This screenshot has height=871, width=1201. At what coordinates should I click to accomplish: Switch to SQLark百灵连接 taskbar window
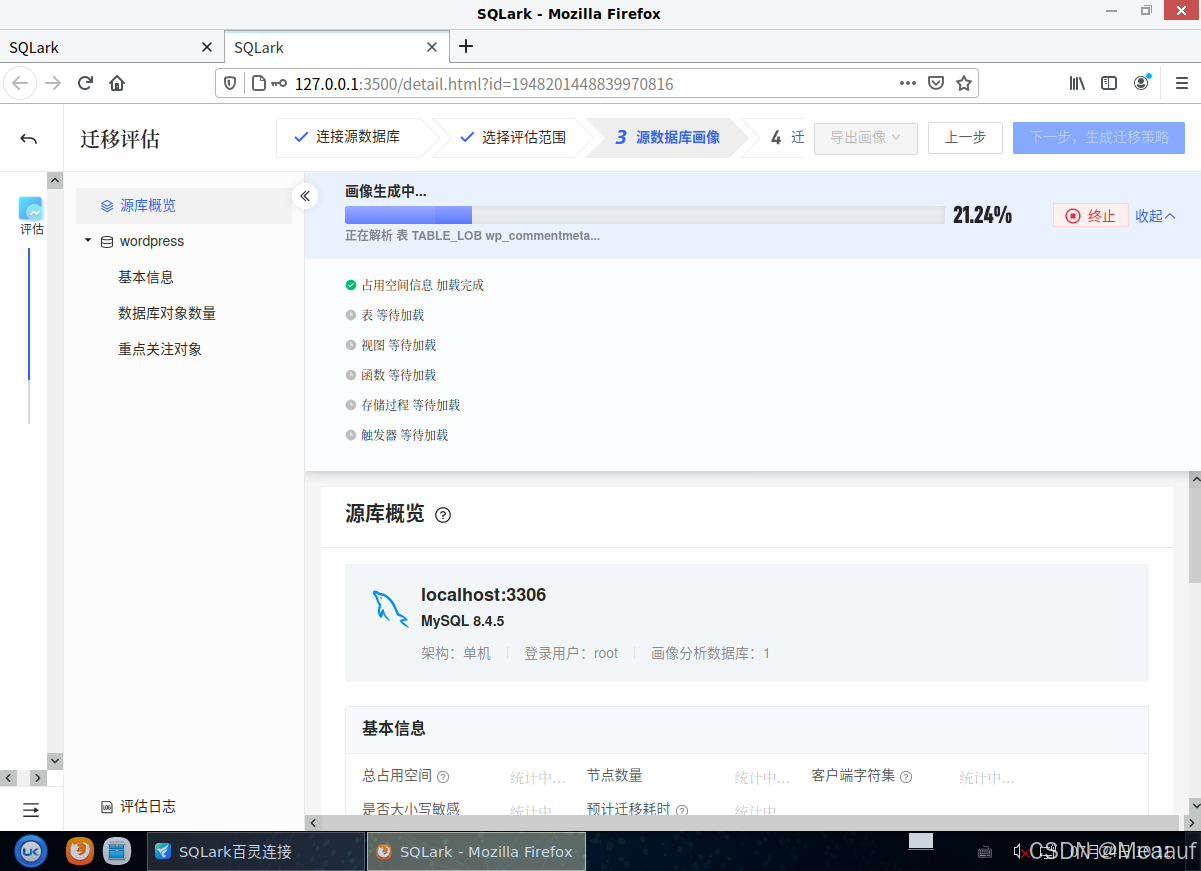(257, 851)
